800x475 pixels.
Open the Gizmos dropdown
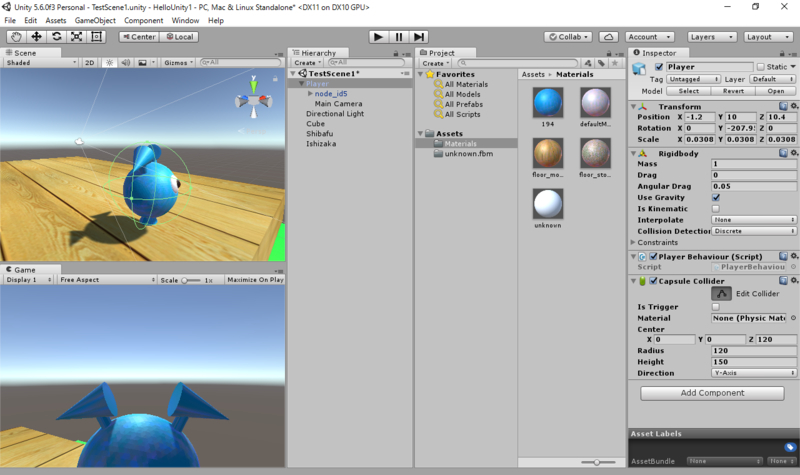click(x=178, y=63)
